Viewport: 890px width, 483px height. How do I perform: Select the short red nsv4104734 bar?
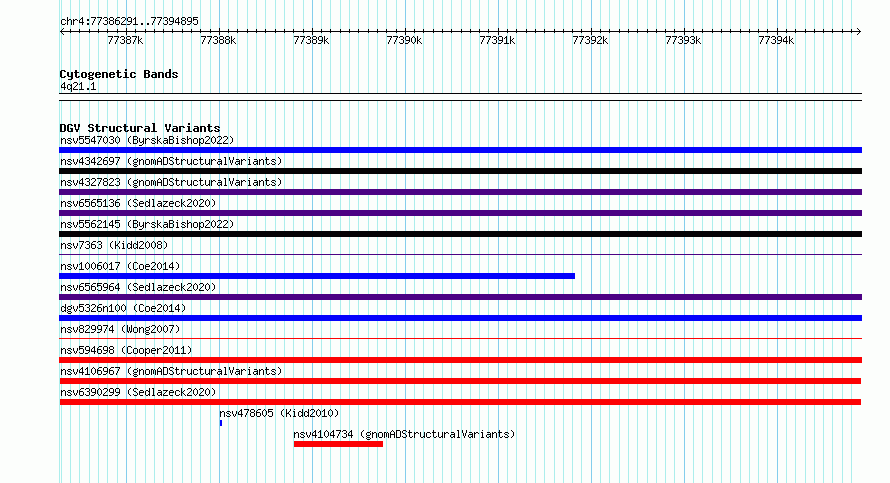point(338,444)
